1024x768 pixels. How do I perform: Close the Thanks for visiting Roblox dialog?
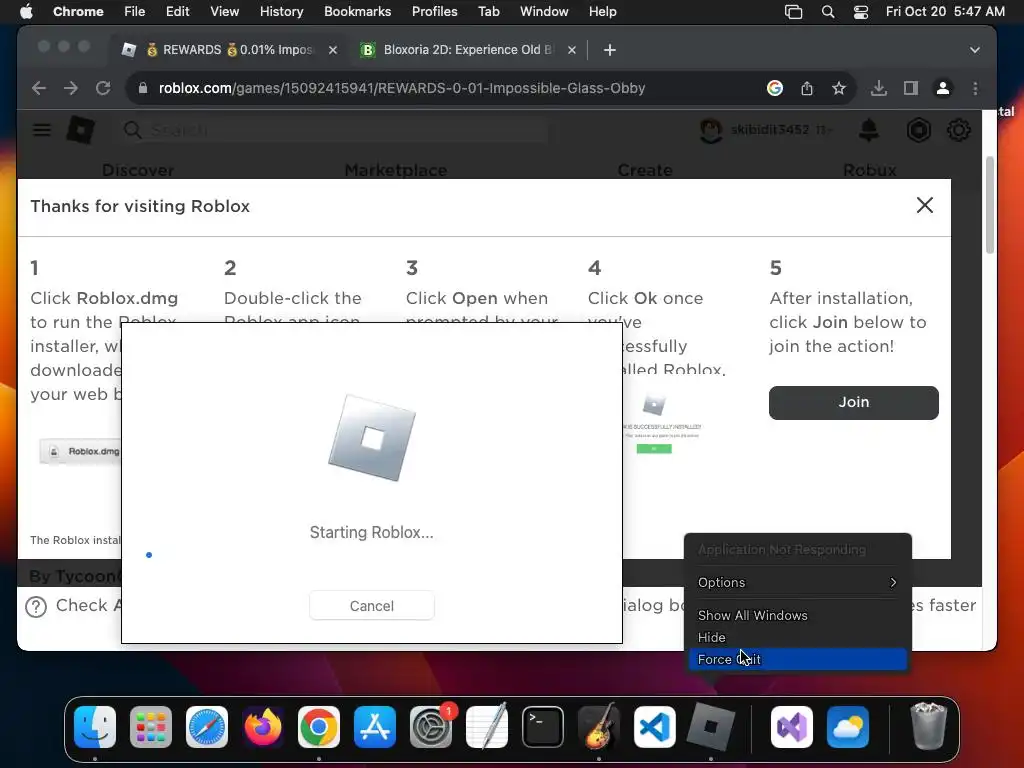tap(925, 205)
